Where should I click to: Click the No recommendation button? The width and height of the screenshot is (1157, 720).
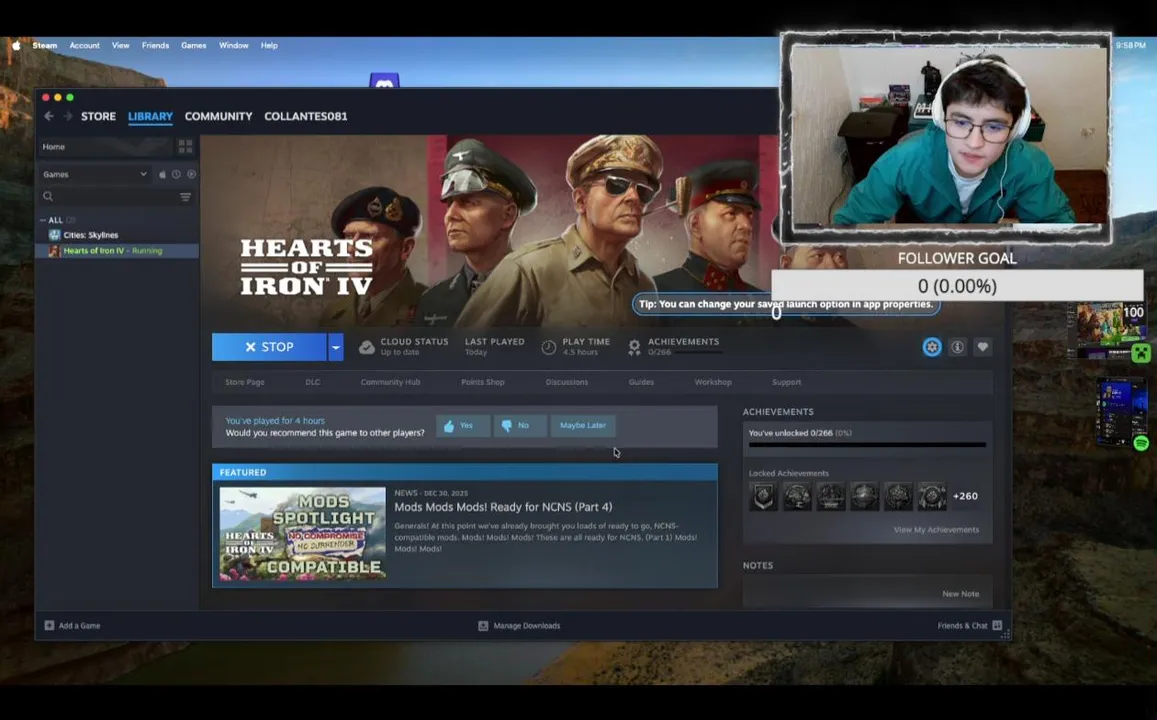[x=519, y=426]
